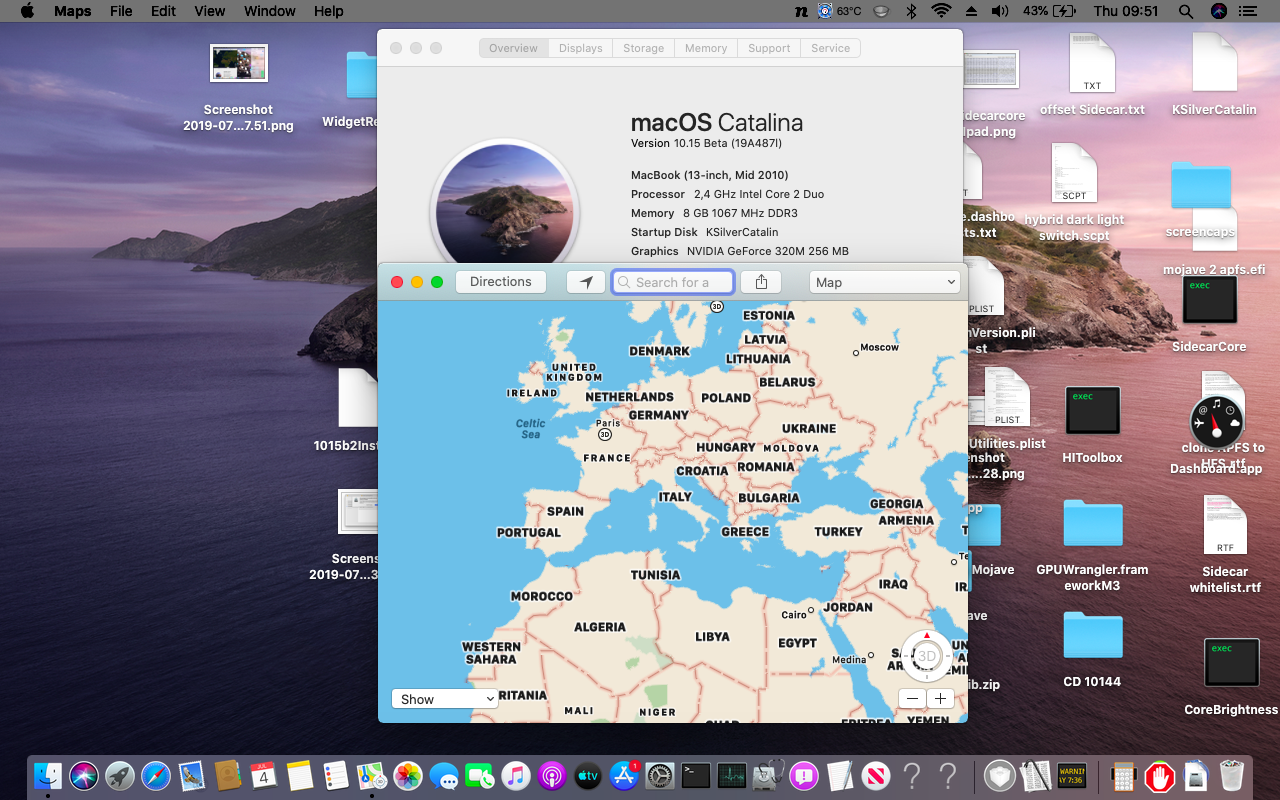Zoom out with the minus button
Image resolution: width=1280 pixels, height=800 pixels.
point(912,699)
